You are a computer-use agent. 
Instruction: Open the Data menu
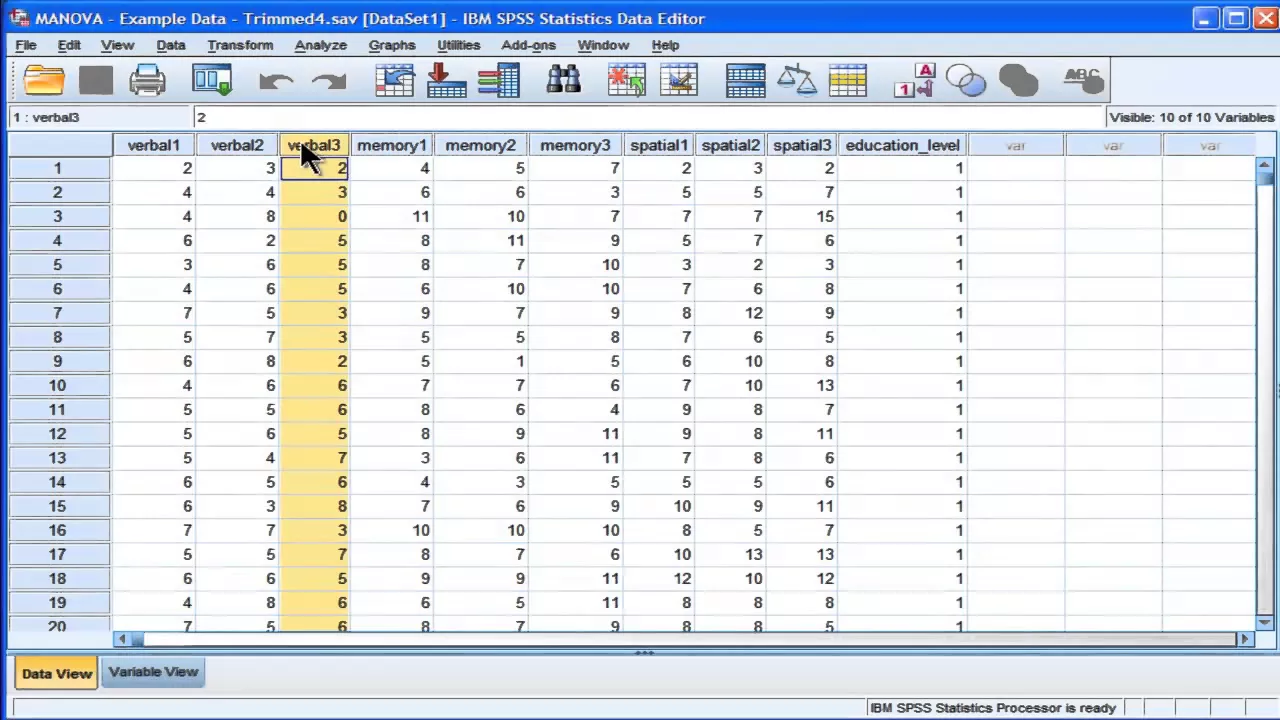pyautogui.click(x=171, y=45)
